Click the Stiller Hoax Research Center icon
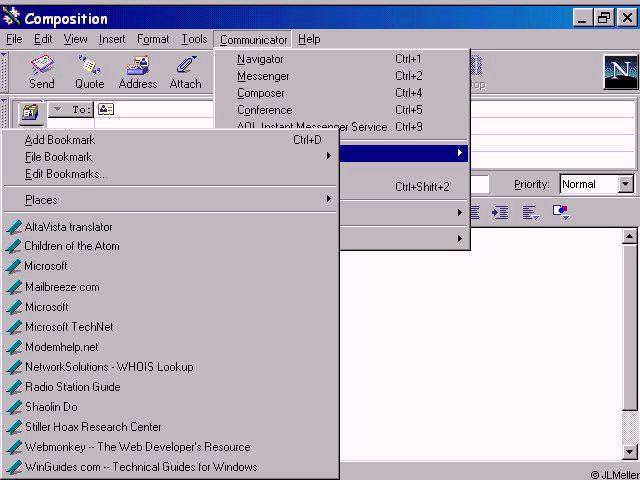640x480 pixels. coord(14,427)
